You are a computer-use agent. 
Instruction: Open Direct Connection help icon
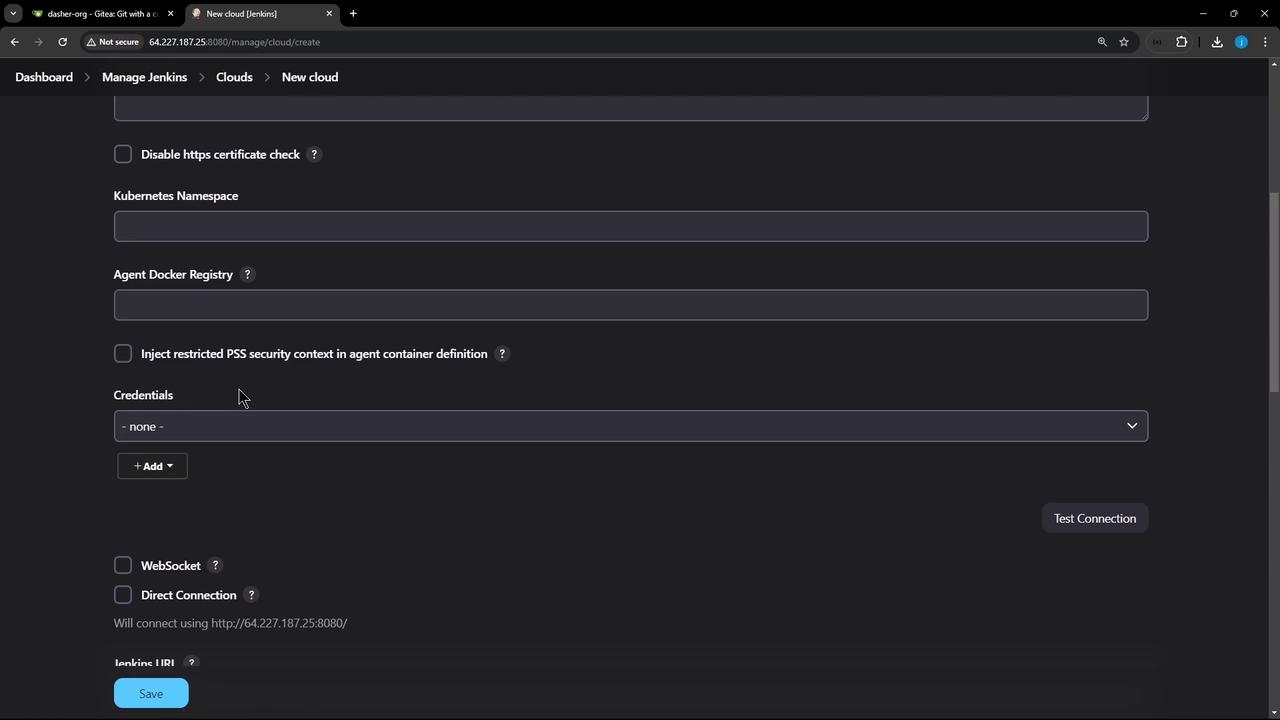click(x=251, y=595)
